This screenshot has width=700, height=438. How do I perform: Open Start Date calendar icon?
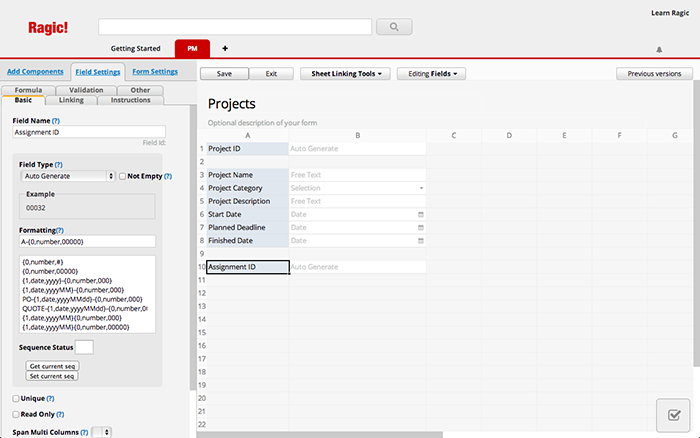421,214
